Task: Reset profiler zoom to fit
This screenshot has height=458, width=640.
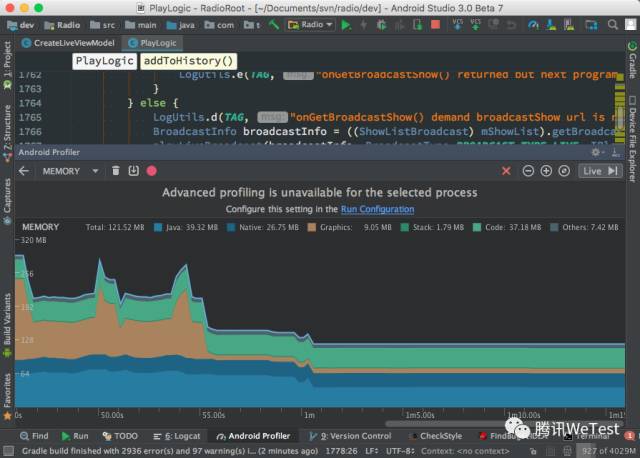Action: pyautogui.click(x=564, y=171)
